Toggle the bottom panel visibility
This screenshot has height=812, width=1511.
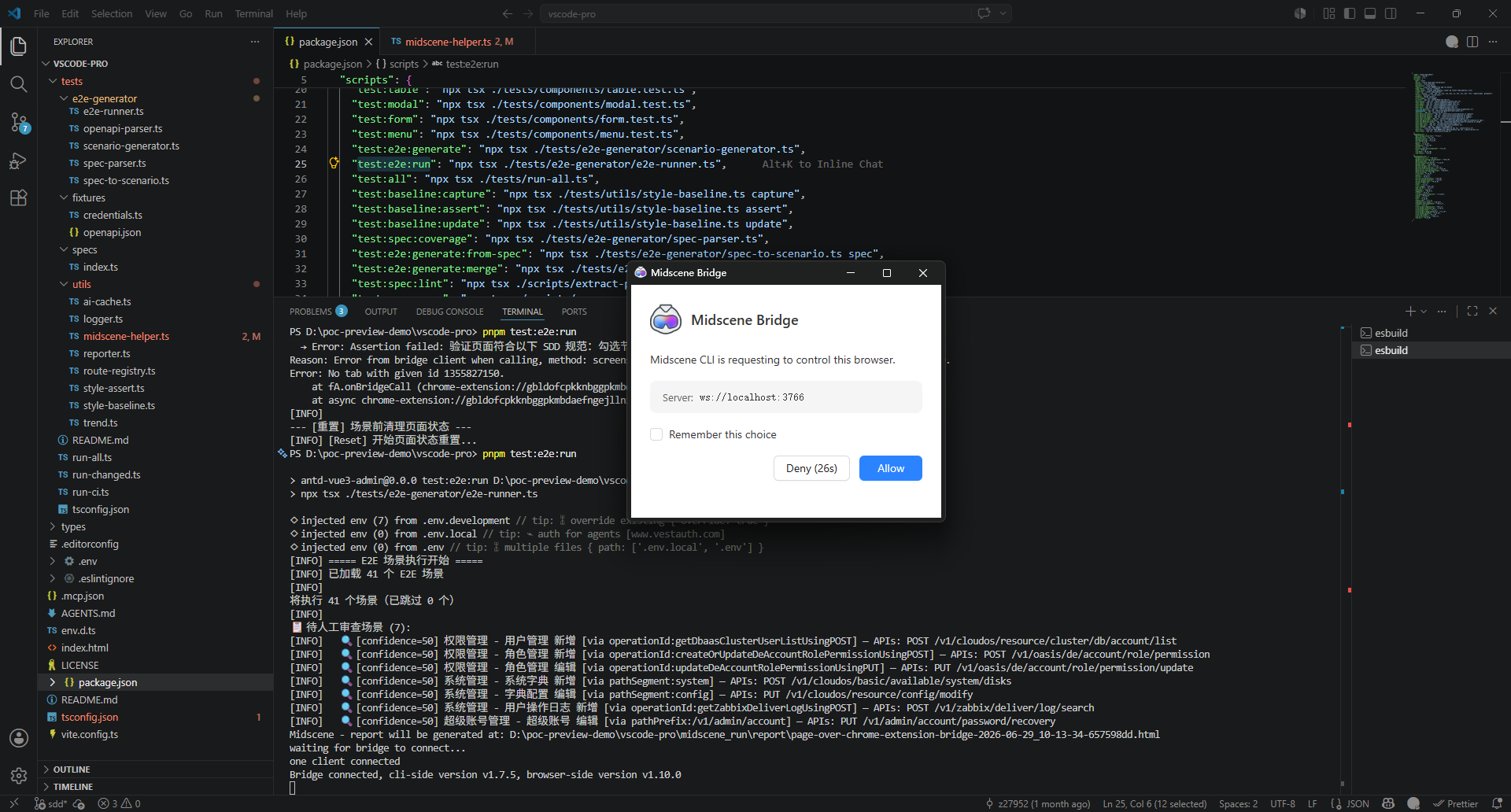pos(1370,13)
